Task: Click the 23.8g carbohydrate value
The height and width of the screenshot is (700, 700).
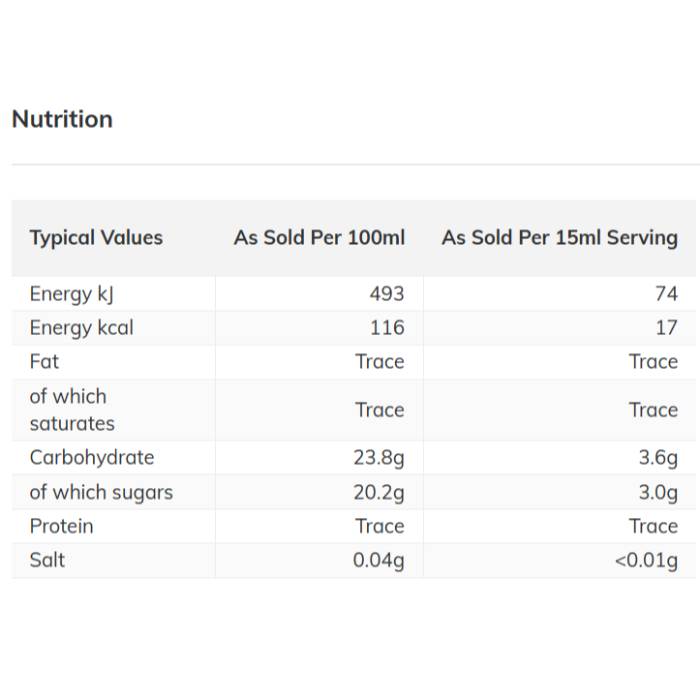Action: click(x=379, y=458)
